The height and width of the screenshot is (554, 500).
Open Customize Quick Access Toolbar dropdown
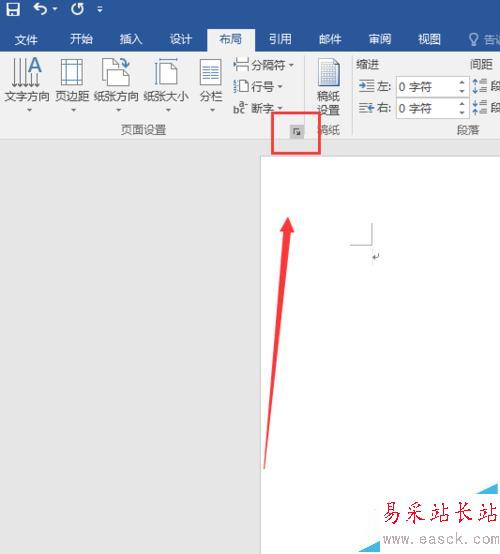coord(100,10)
